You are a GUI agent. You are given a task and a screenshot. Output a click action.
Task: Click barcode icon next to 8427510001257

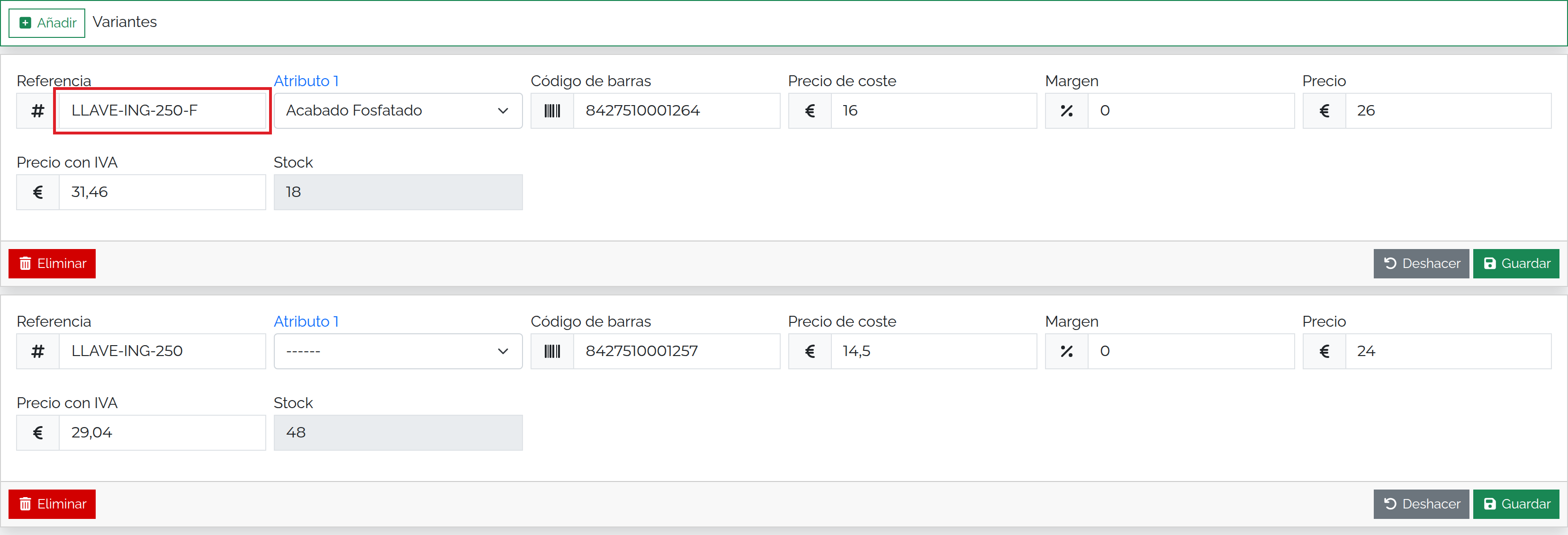coord(552,351)
